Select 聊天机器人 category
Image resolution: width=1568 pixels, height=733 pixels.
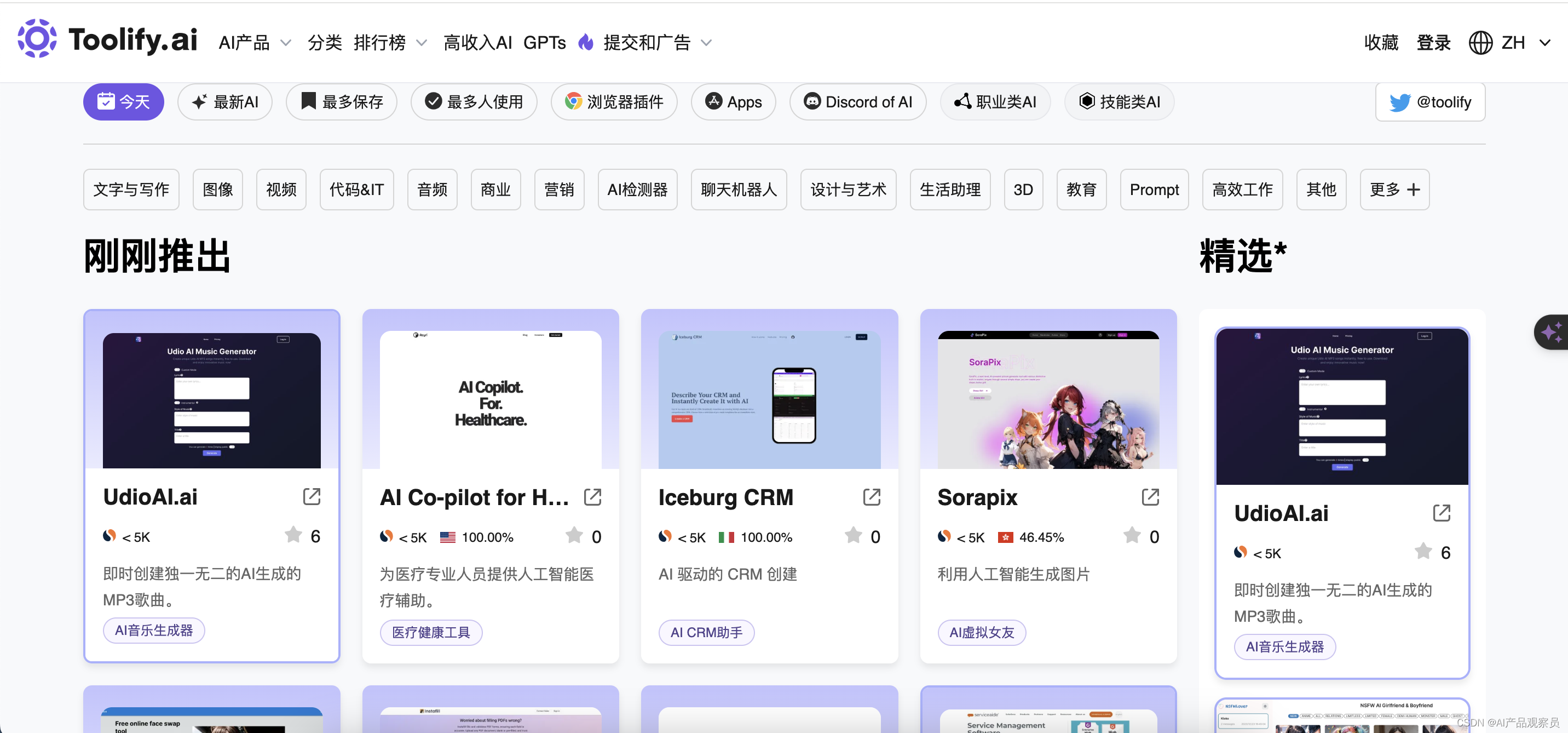pyautogui.click(x=739, y=190)
